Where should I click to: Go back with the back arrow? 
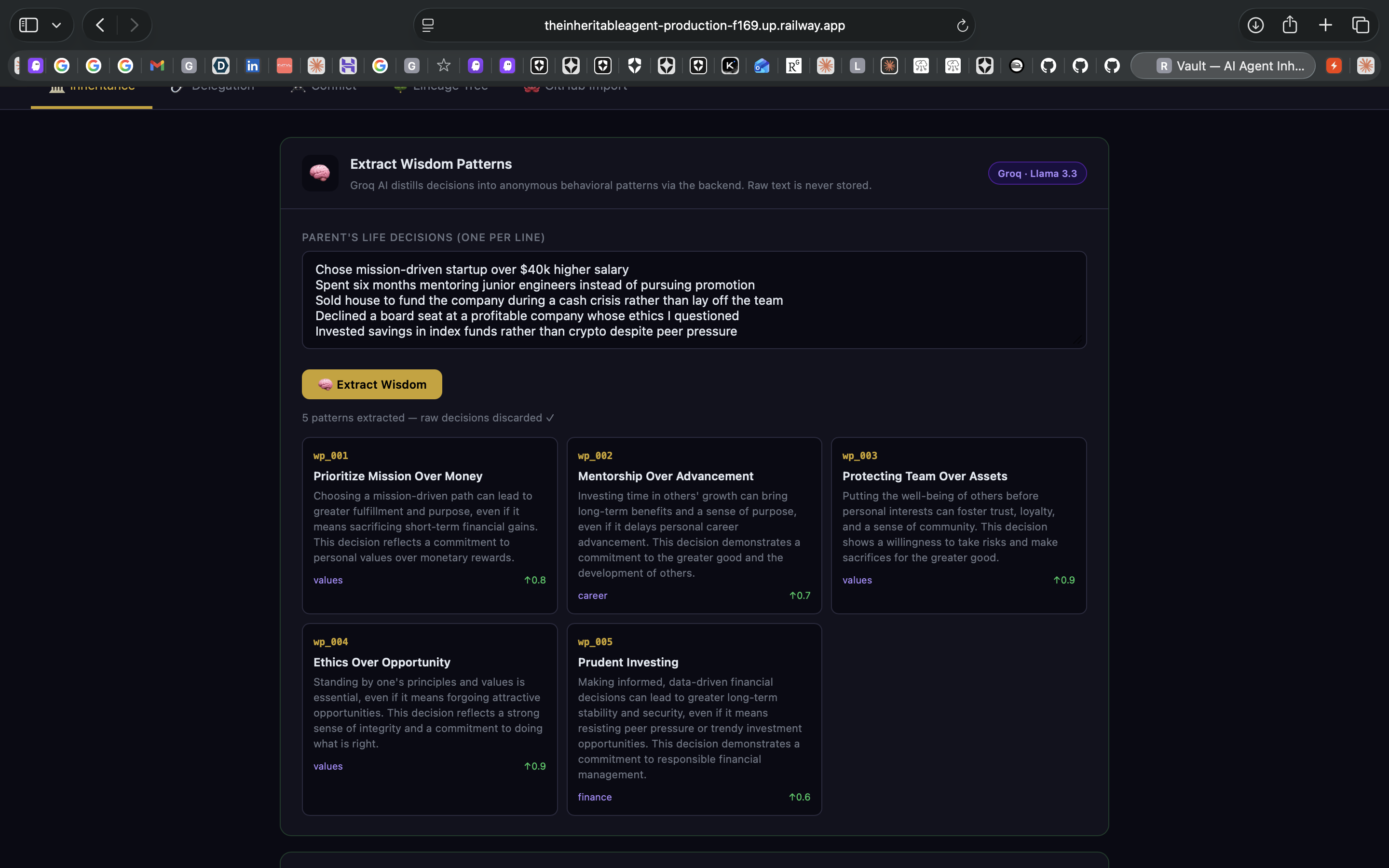(x=100, y=25)
